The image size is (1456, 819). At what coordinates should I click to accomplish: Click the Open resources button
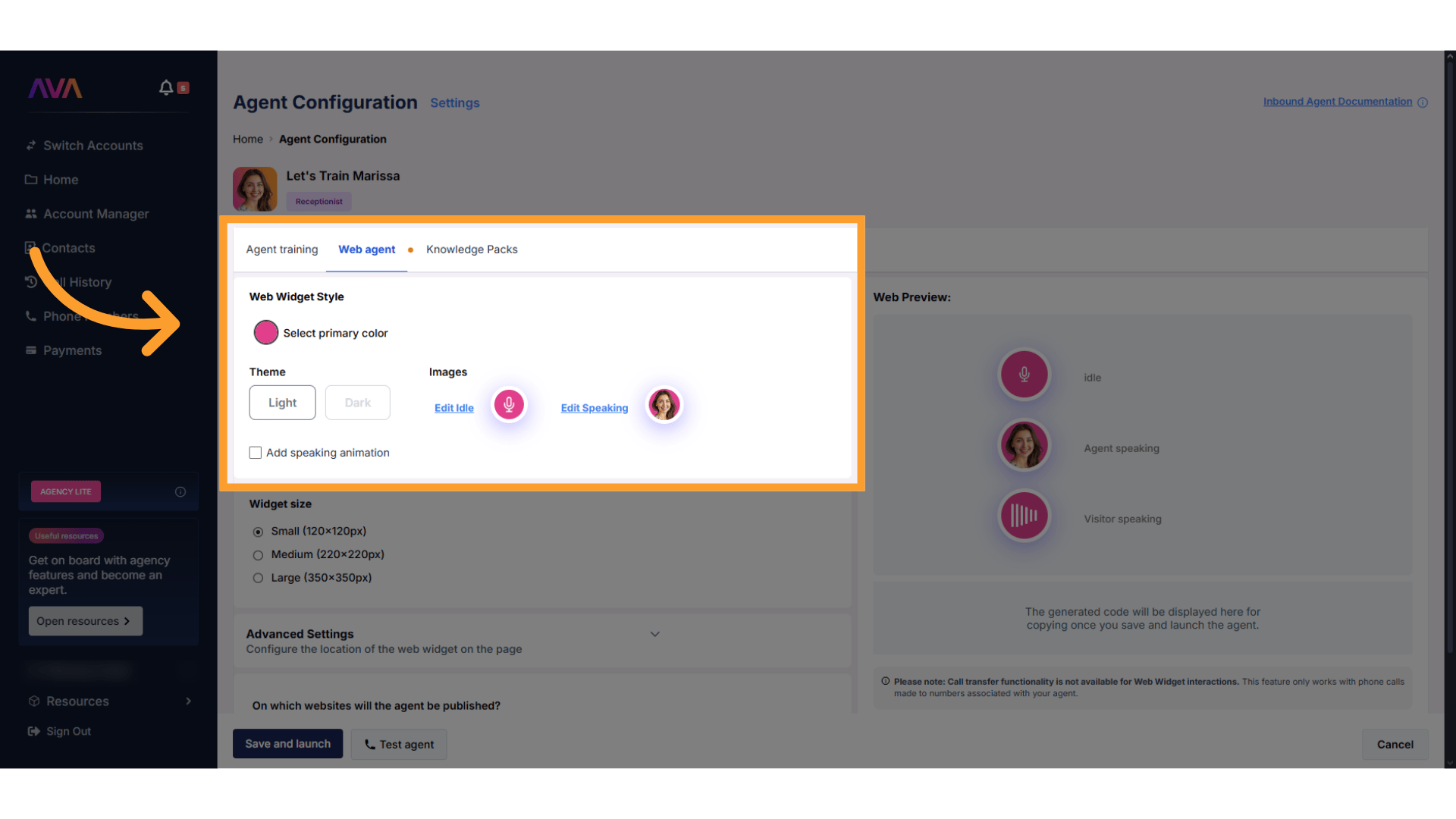point(86,621)
